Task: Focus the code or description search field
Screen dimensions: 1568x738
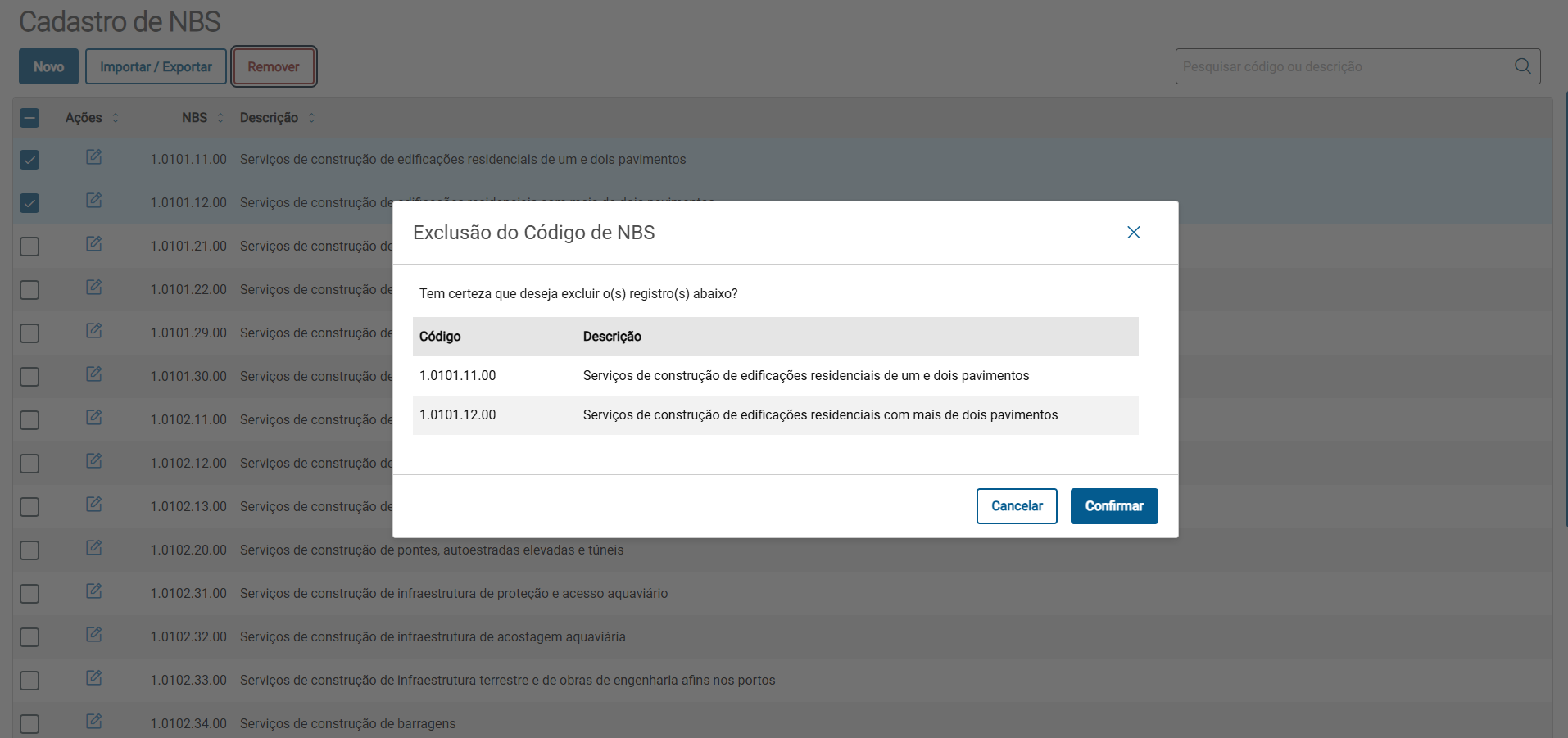Action: [1344, 66]
